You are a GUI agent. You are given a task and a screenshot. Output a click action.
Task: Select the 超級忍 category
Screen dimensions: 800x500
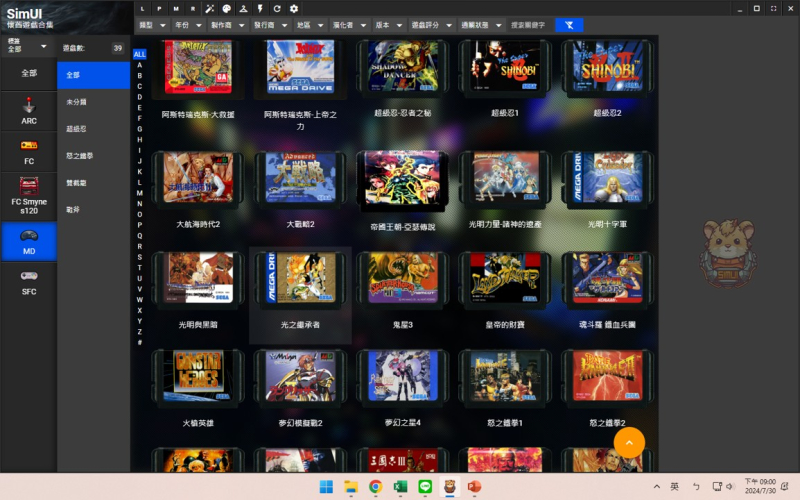93,129
